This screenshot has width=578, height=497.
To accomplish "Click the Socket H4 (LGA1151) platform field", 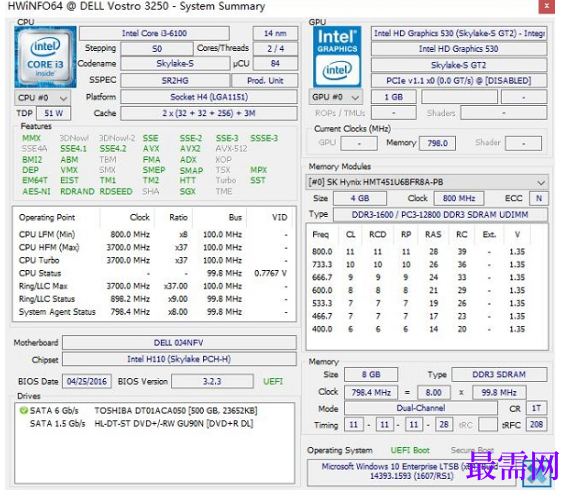I will coord(209,97).
